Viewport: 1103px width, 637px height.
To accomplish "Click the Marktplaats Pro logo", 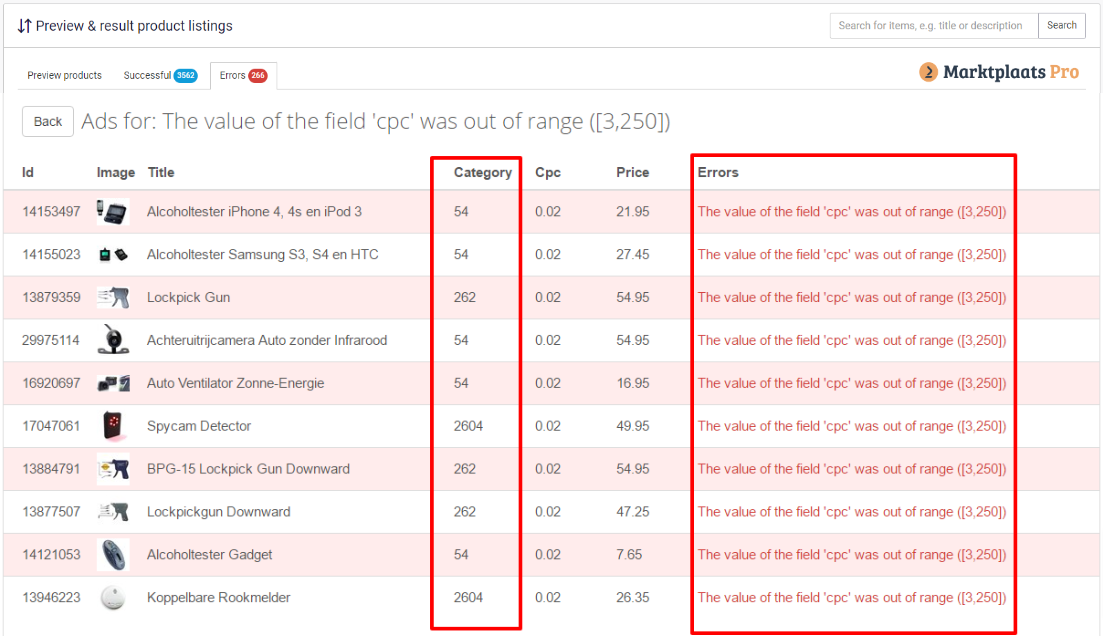I will [x=999, y=72].
